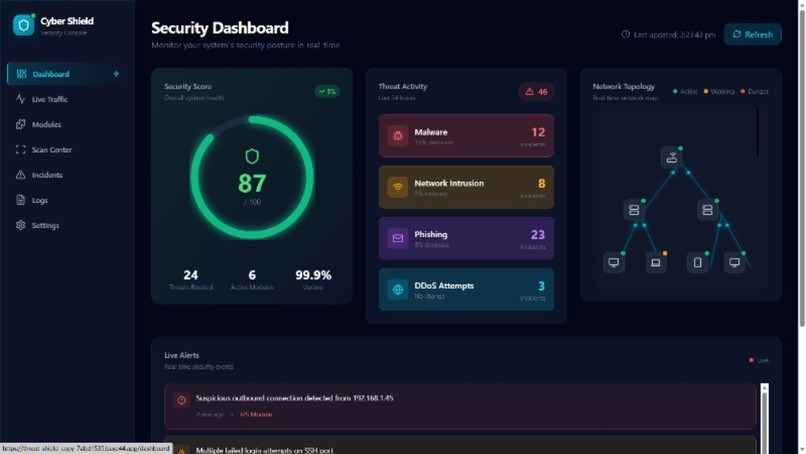Click the 46 threat alert badge
This screenshot has height=454, width=806.
(536, 92)
